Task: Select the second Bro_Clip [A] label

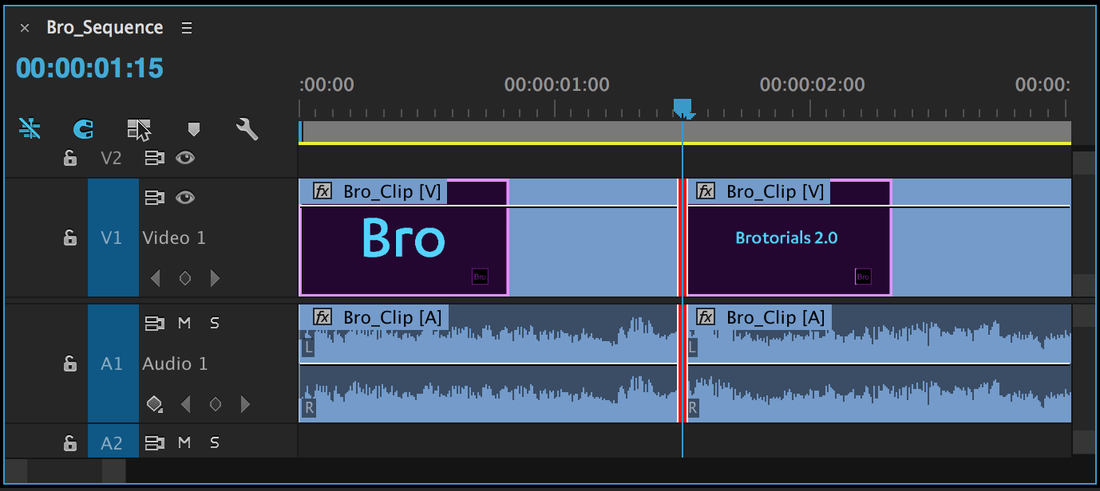Action: pyautogui.click(x=775, y=318)
